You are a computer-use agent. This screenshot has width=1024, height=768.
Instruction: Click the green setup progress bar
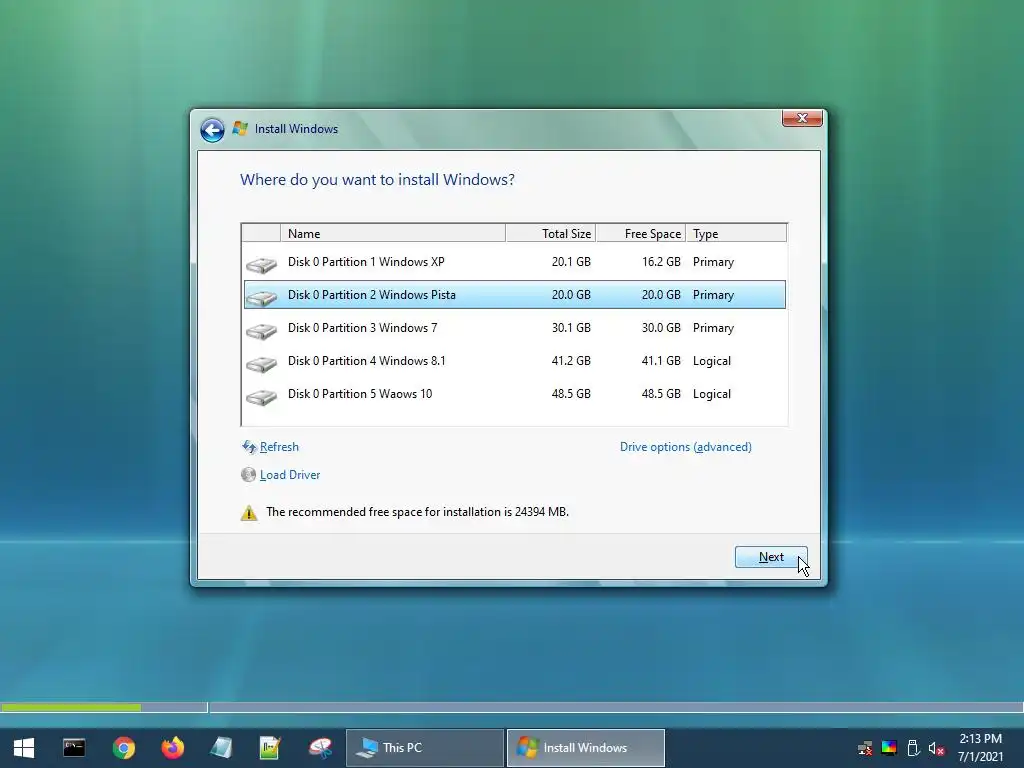(71, 707)
